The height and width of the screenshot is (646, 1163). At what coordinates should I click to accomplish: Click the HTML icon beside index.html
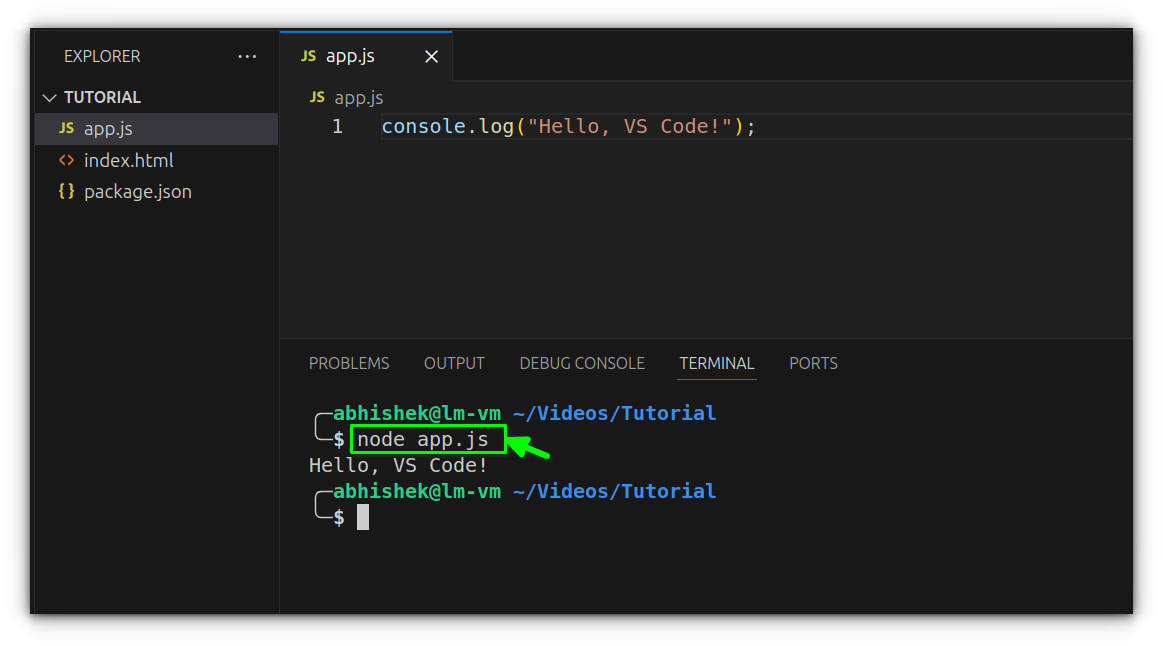click(67, 160)
